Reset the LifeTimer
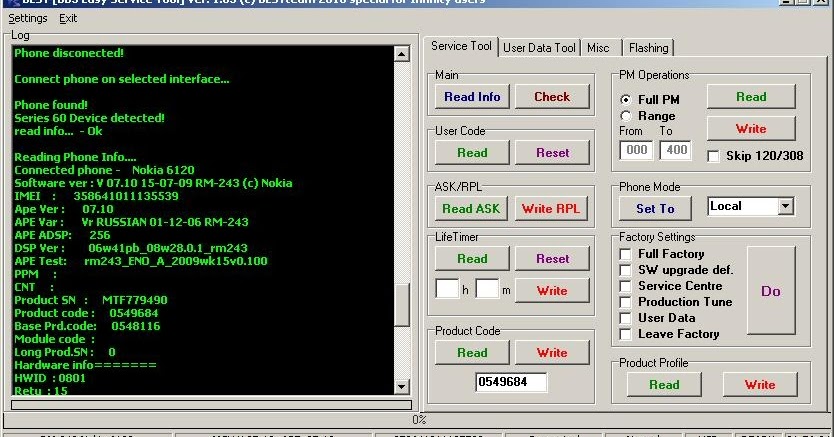This screenshot has height=437, width=834. click(552, 258)
